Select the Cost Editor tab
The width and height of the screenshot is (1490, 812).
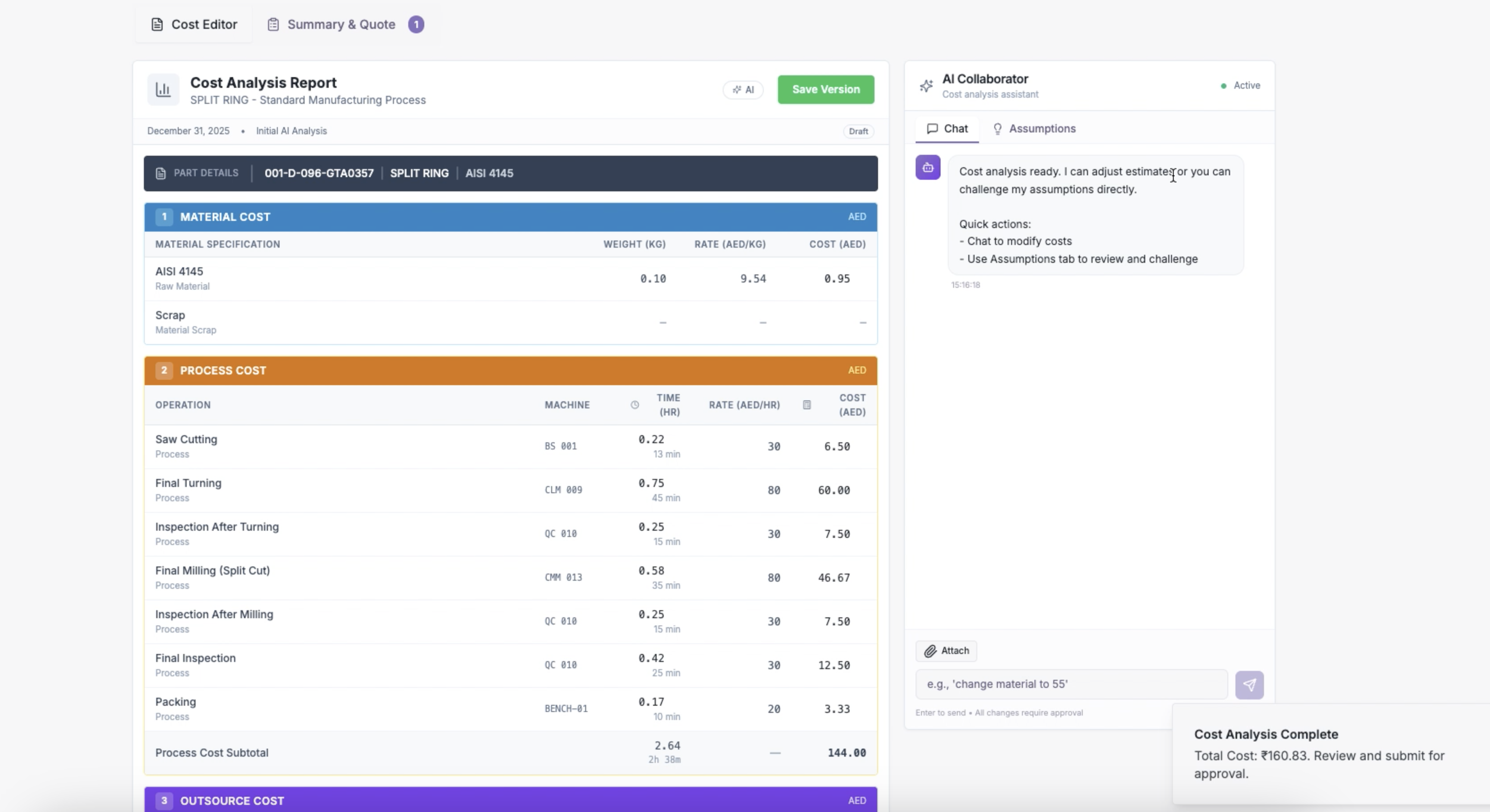coord(194,24)
